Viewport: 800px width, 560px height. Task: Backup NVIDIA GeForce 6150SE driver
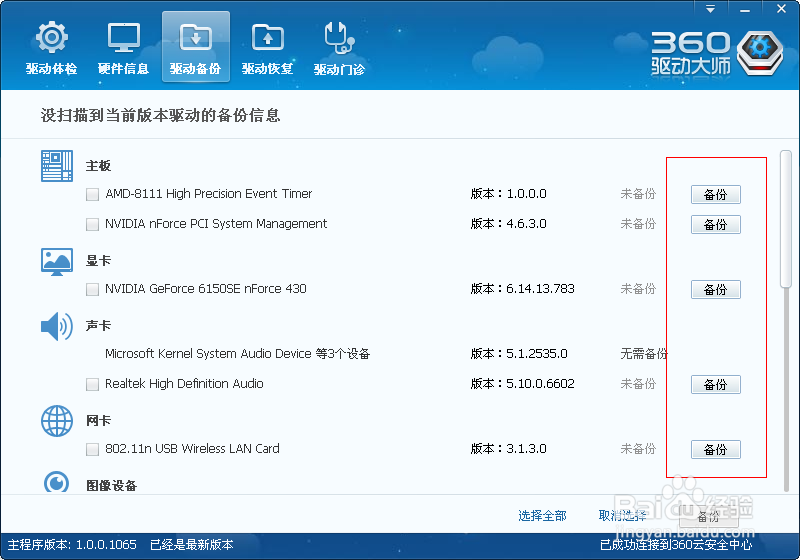[x=715, y=289]
